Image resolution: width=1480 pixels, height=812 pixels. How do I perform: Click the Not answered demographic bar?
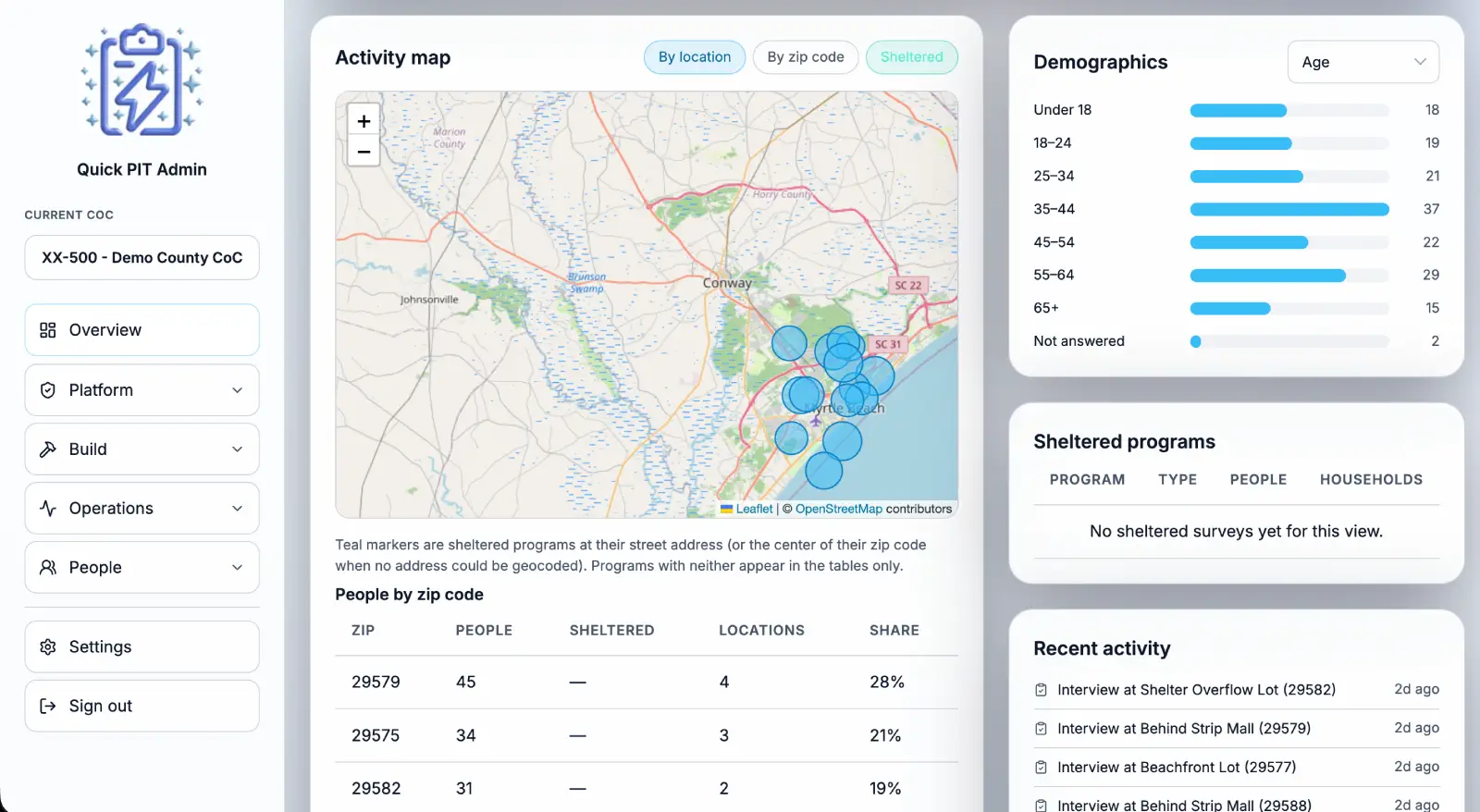pyautogui.click(x=1289, y=341)
